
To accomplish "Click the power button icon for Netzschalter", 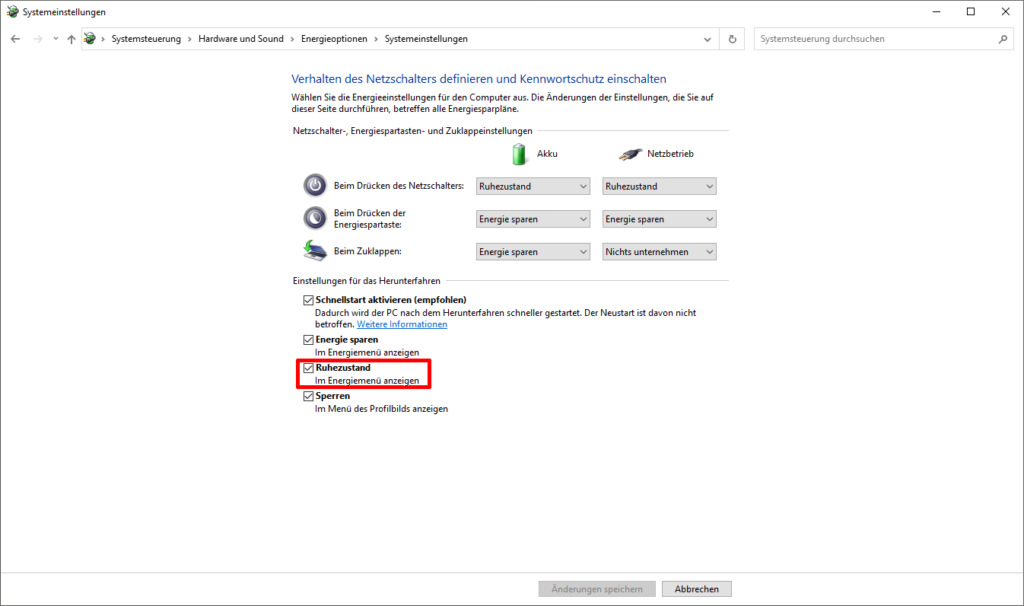I will [x=315, y=186].
